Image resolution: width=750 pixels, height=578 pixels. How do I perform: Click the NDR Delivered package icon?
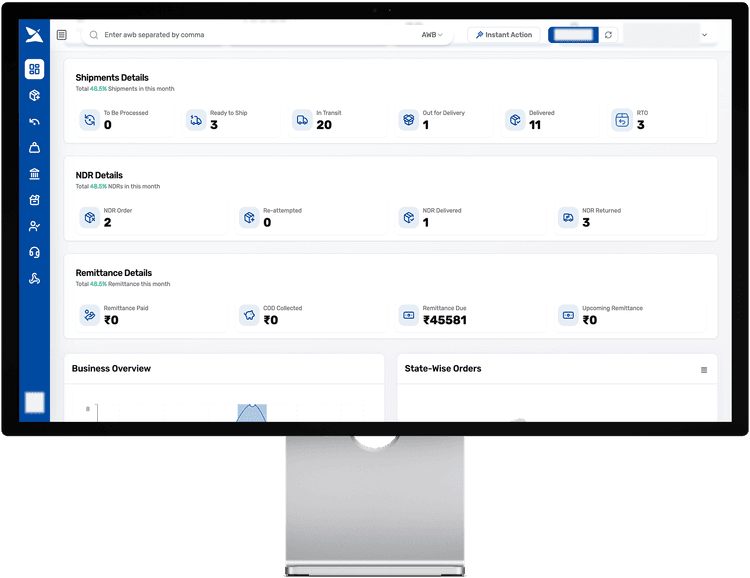[408, 217]
